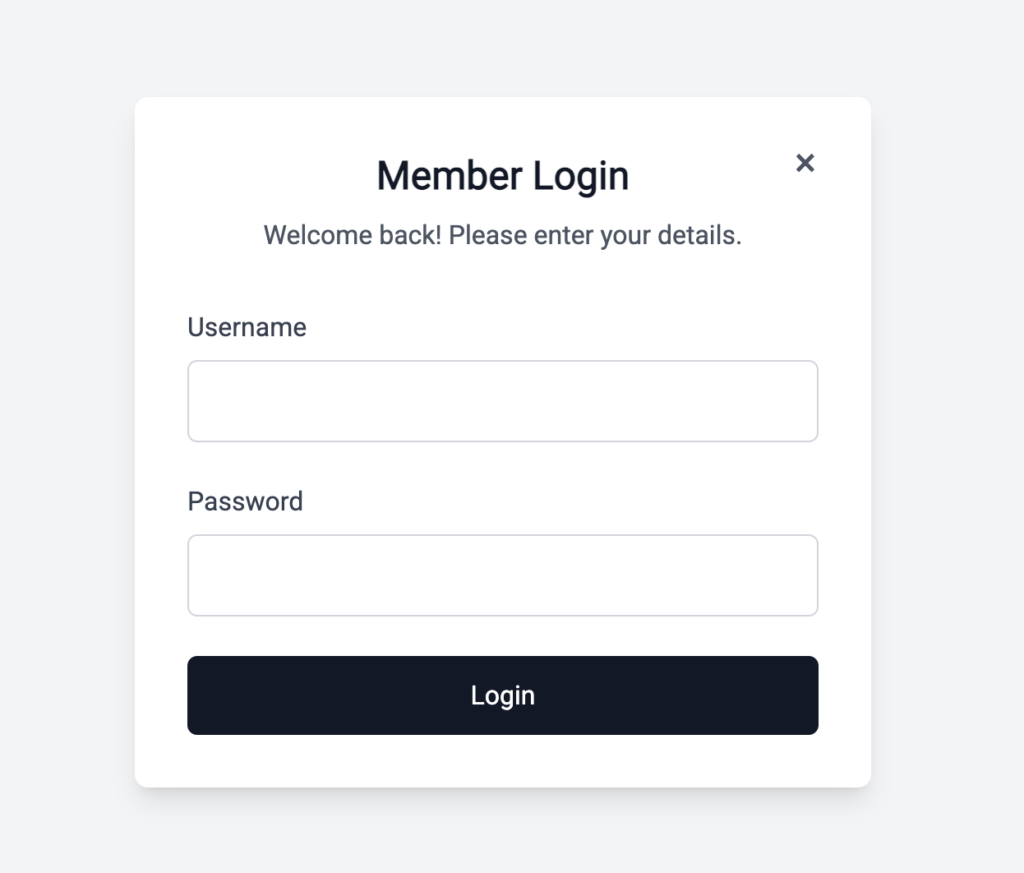This screenshot has width=1024, height=873.
Task: Focus the Username input field
Action: coord(502,401)
